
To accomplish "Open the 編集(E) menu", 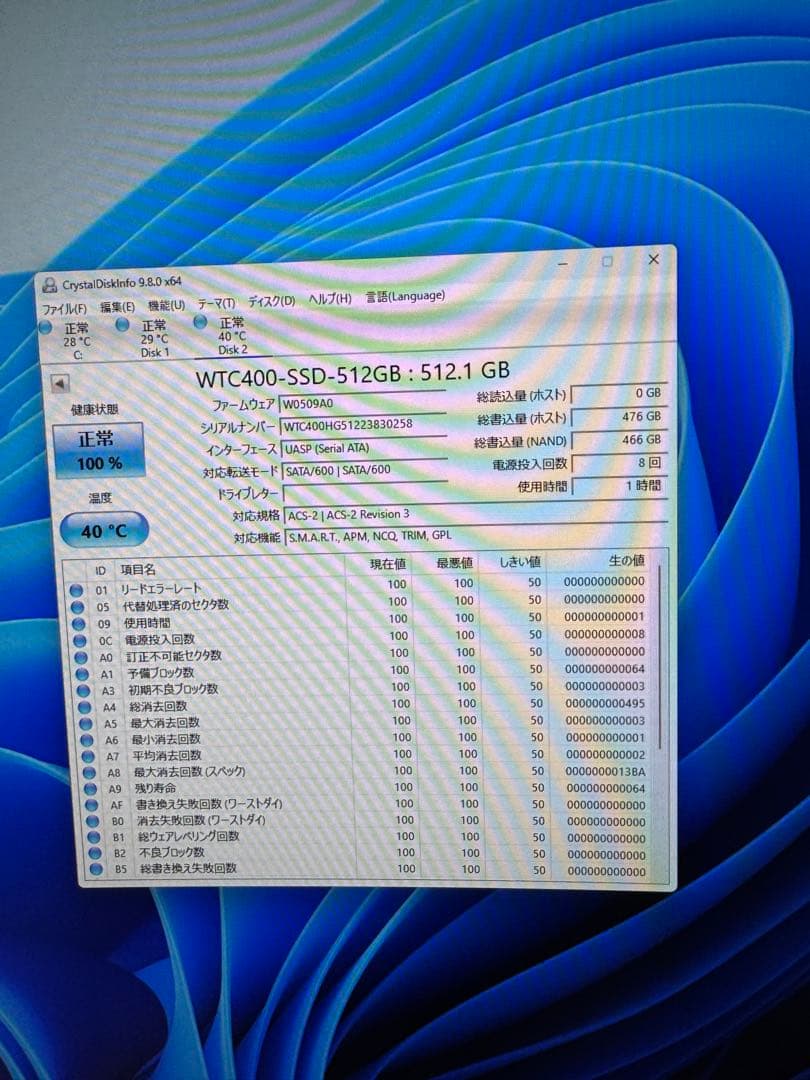I will pos(117,307).
